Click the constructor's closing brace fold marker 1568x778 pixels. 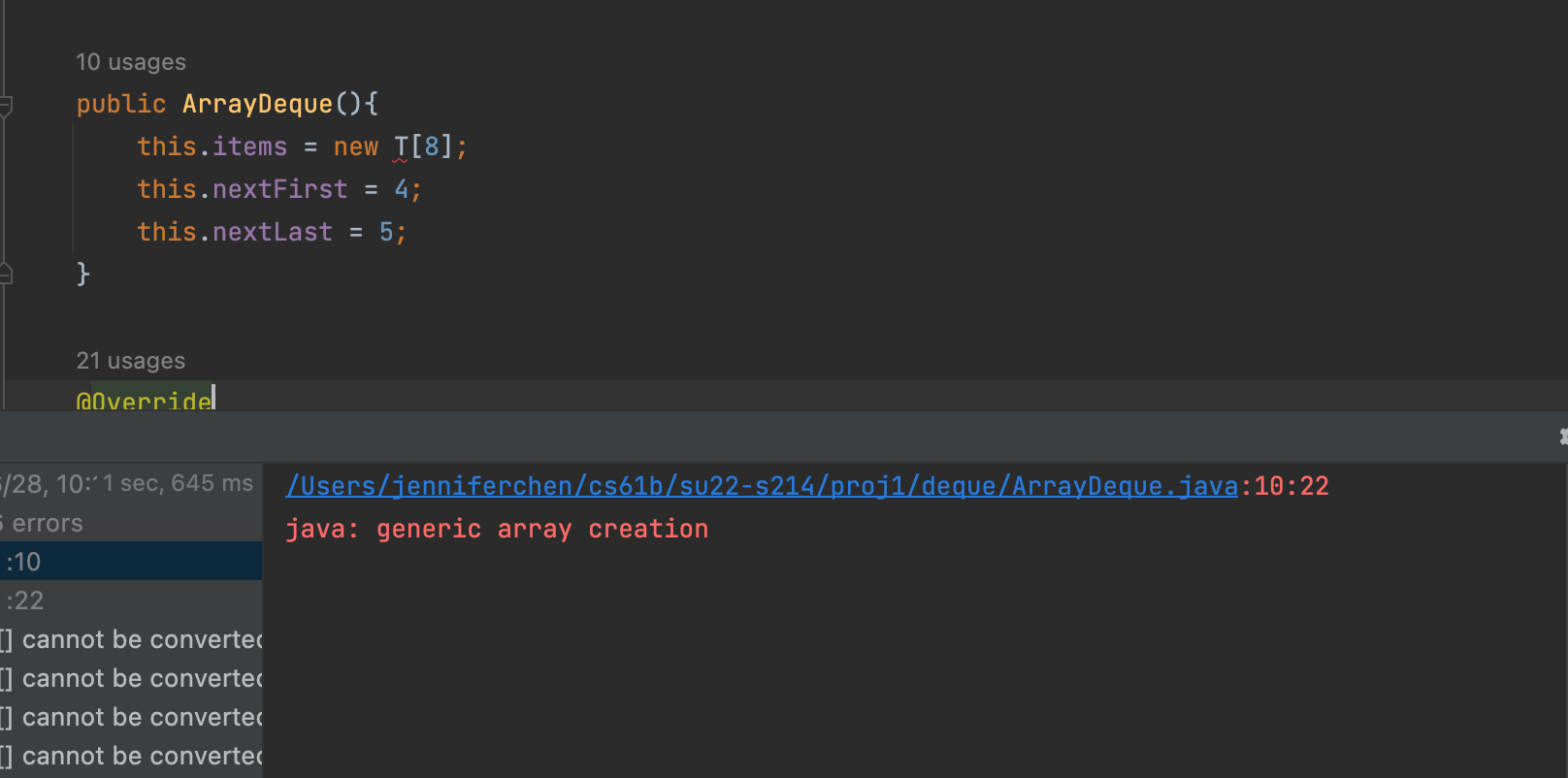(x=6, y=275)
